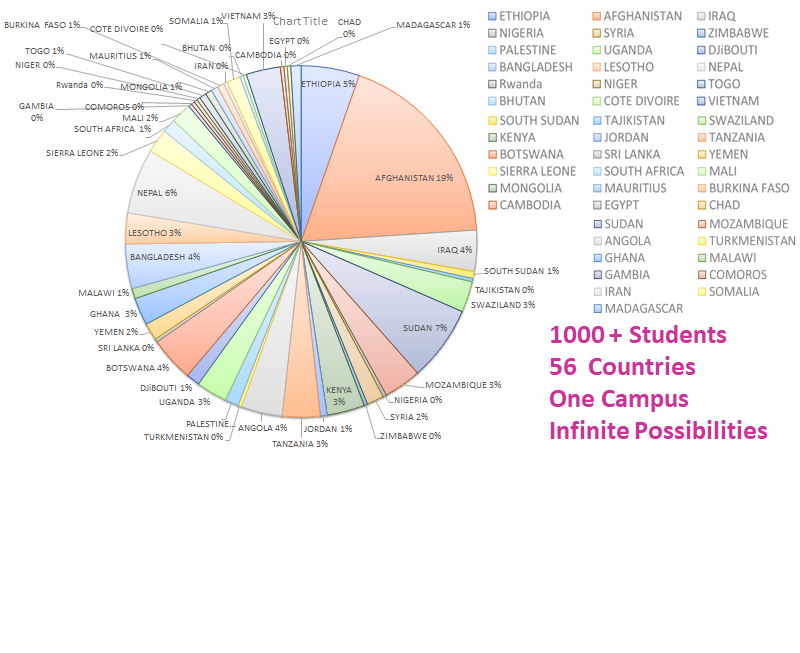
Task: Select the "ANGOLA 4%" data label
Action: (262, 428)
